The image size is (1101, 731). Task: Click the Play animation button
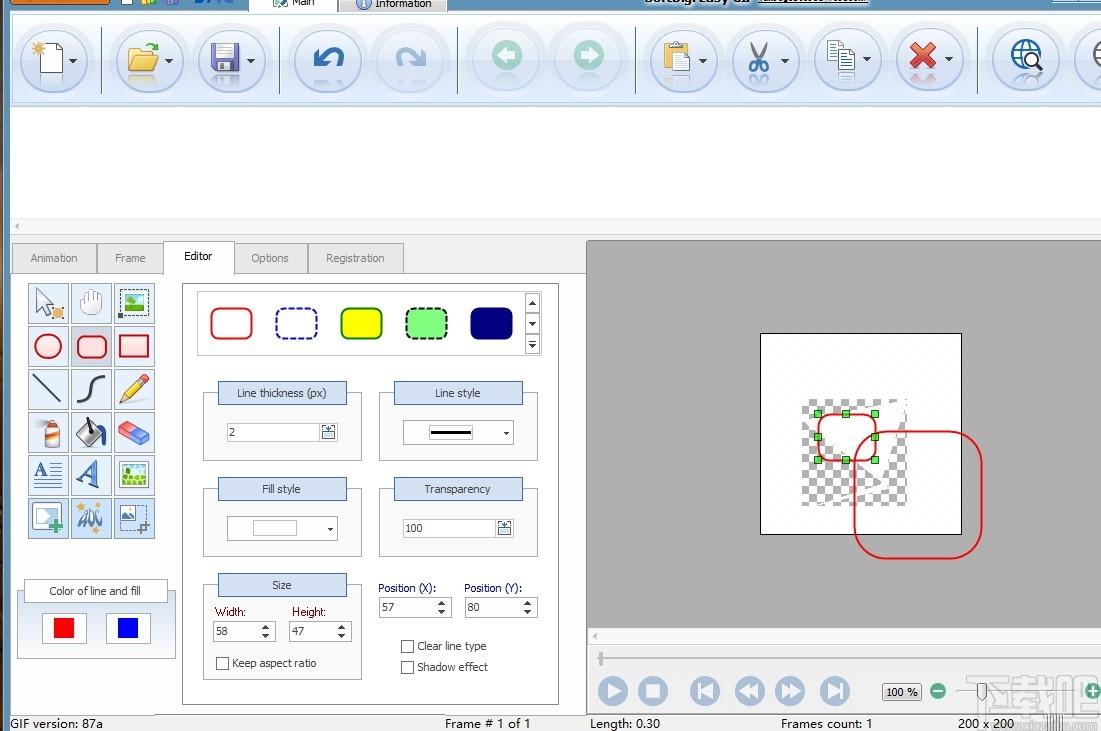click(613, 691)
